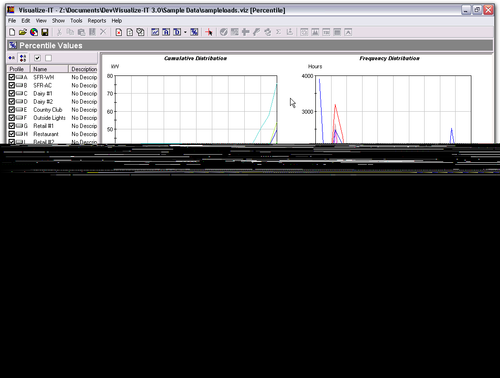Toggle profile G Retail #1 checkbox
Image resolution: width=500 pixels, height=378 pixels.
point(12,126)
